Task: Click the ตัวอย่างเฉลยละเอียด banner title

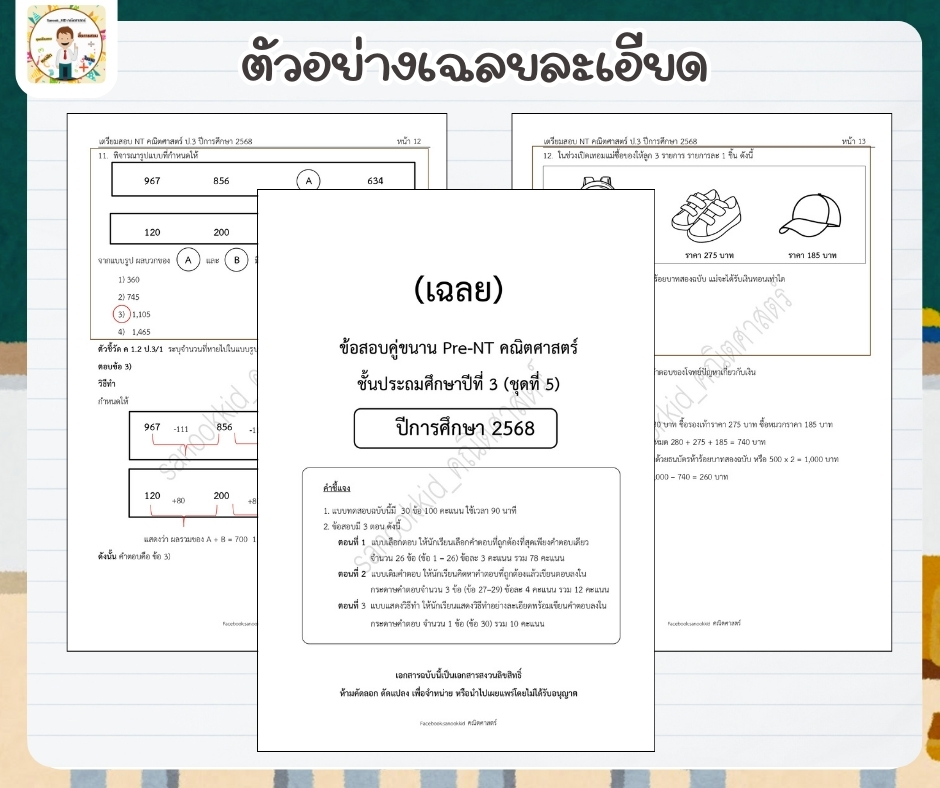Action: pos(475,64)
